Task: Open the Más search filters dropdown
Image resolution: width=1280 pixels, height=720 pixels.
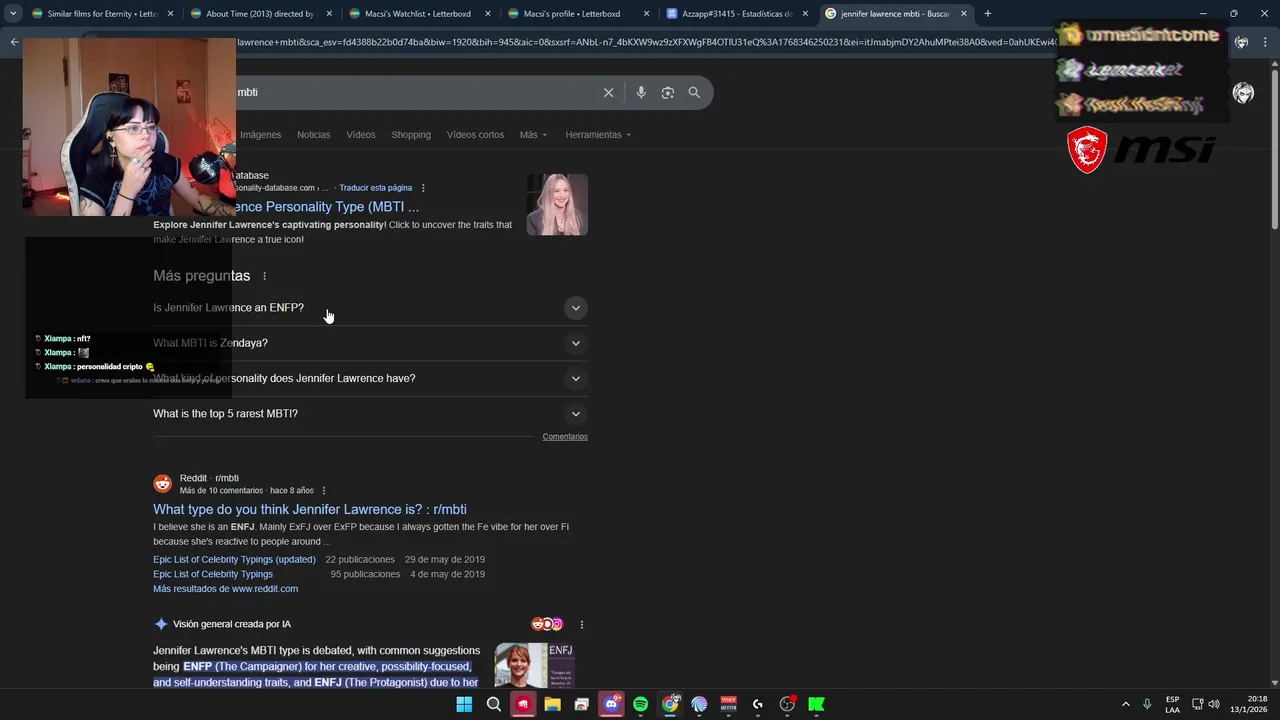Action: tap(533, 135)
